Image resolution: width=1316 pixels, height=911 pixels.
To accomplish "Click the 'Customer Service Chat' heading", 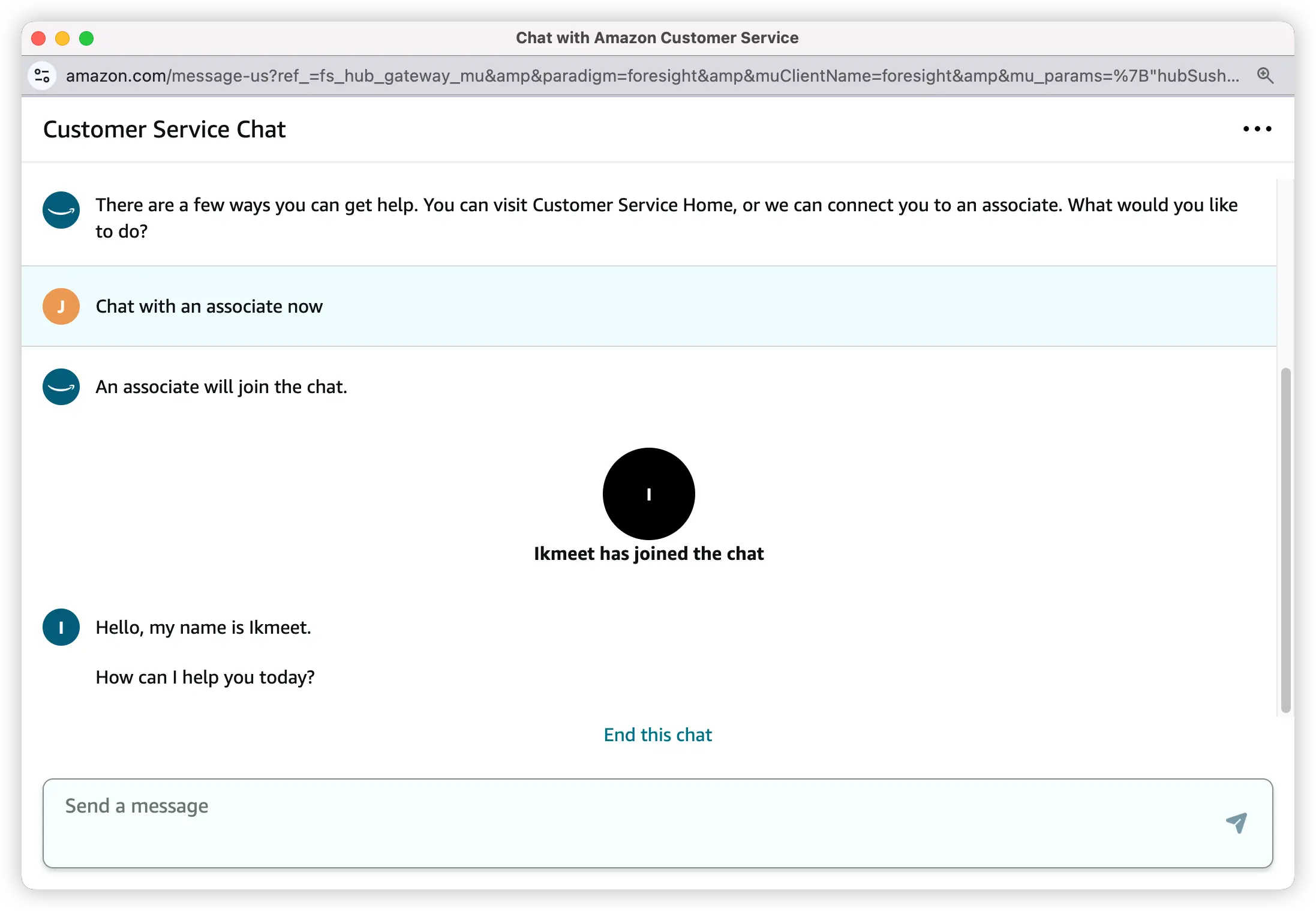I will click(x=164, y=129).
